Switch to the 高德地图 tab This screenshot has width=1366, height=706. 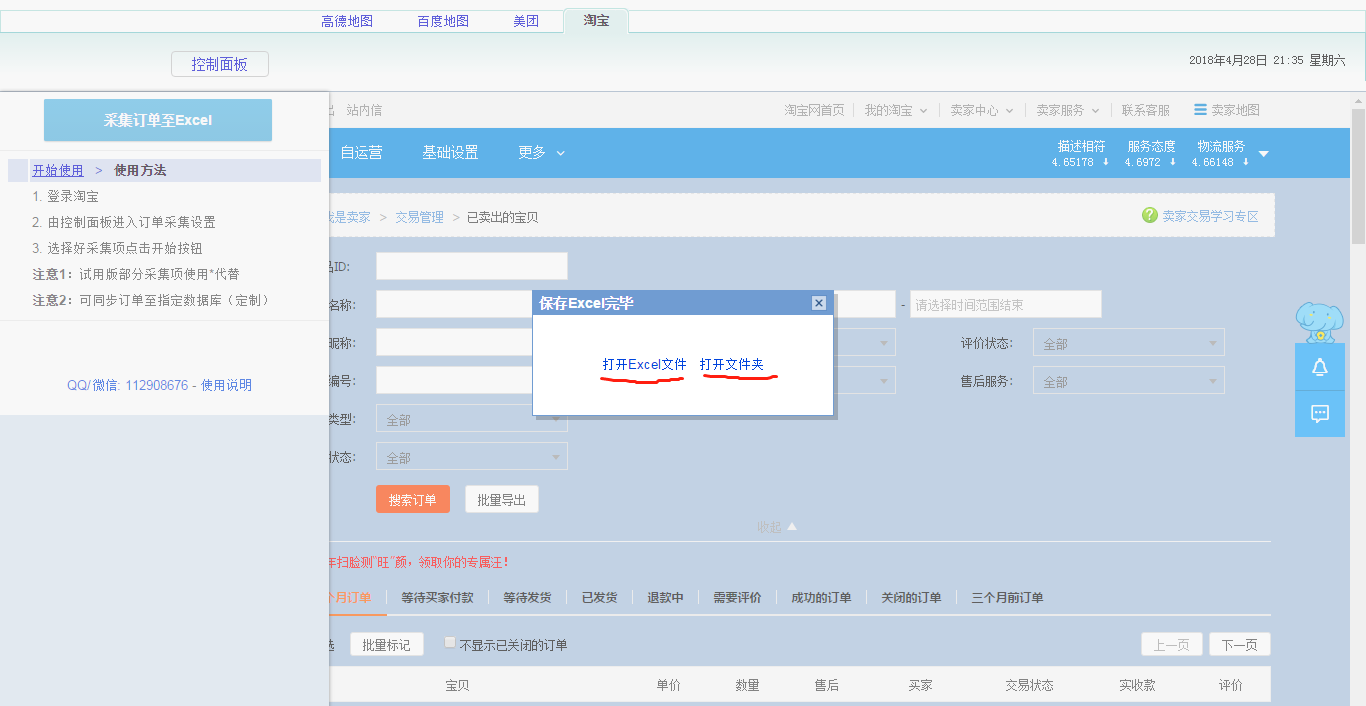pos(347,21)
